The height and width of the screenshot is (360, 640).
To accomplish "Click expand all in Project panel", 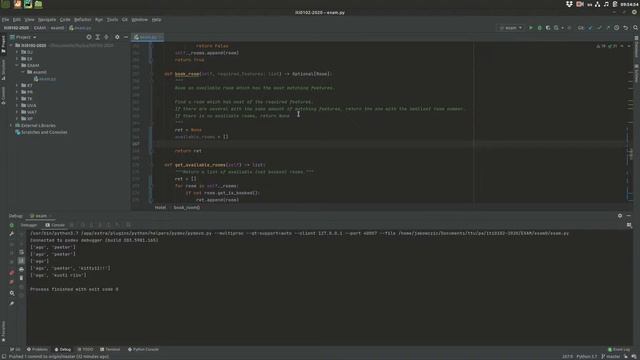I will (x=98, y=37).
